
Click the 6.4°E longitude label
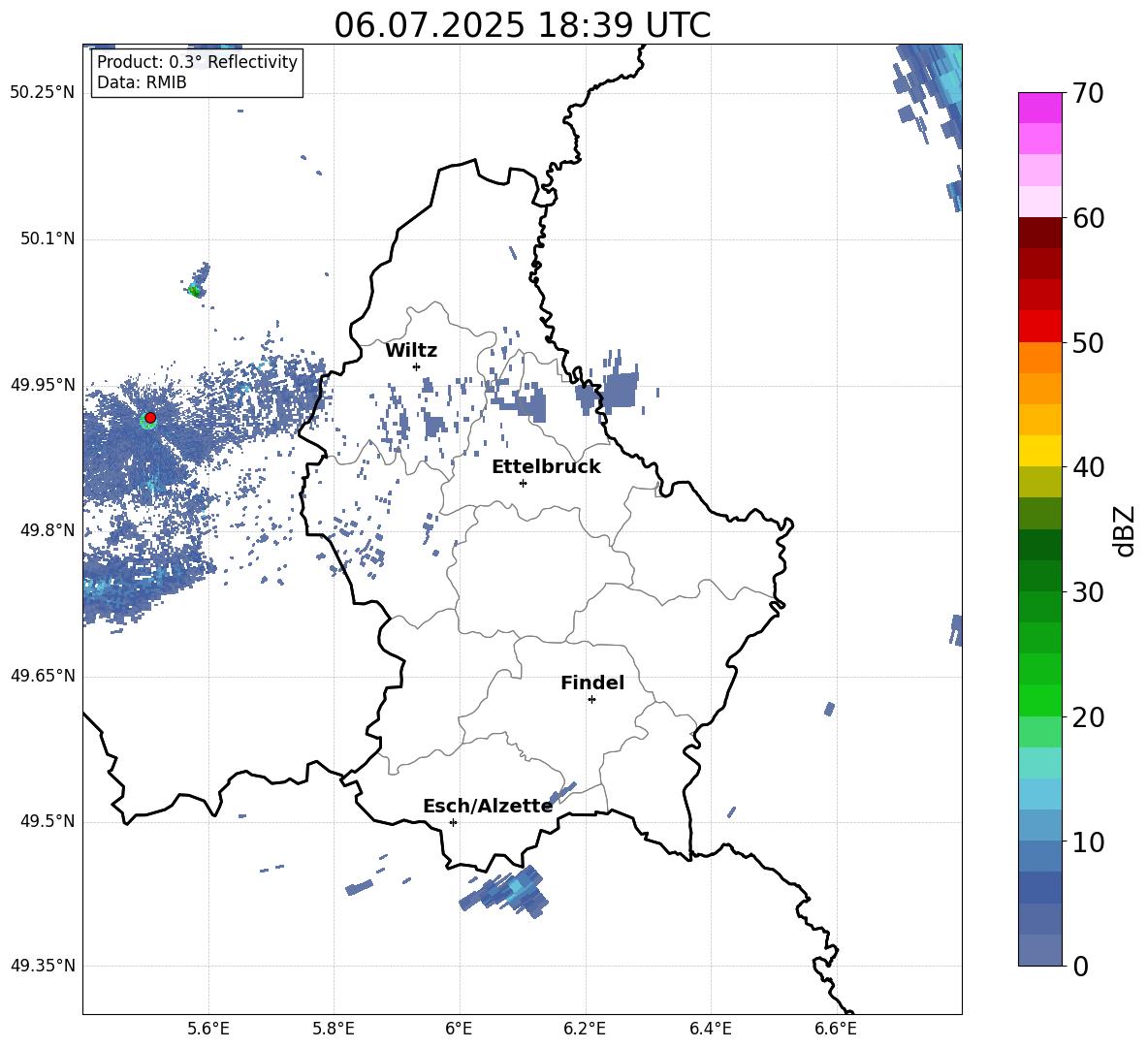coord(710,1029)
